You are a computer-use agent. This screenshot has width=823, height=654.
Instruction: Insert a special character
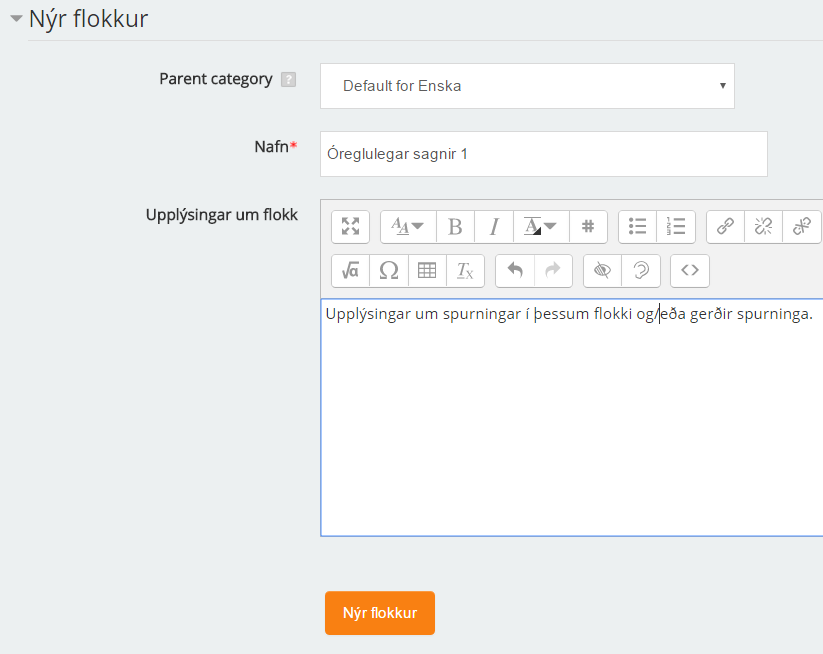389,270
